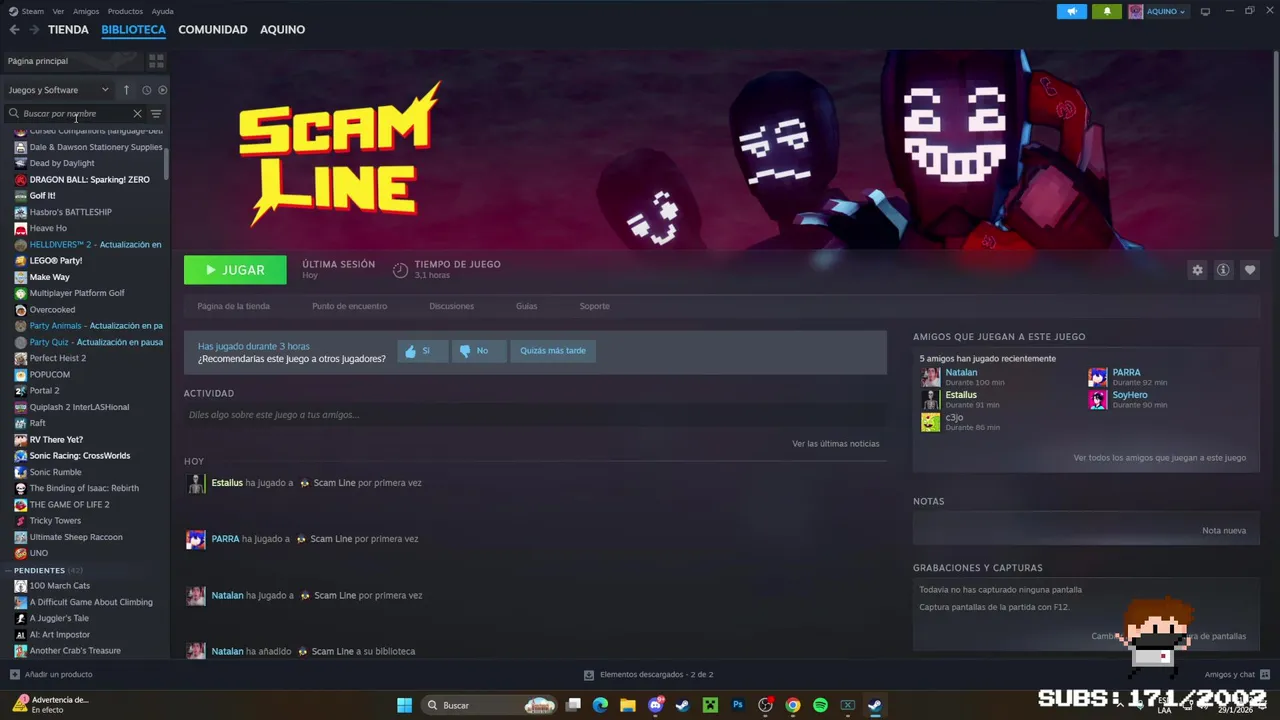Create a Nota nueva
The image size is (1280, 720).
tap(1224, 530)
